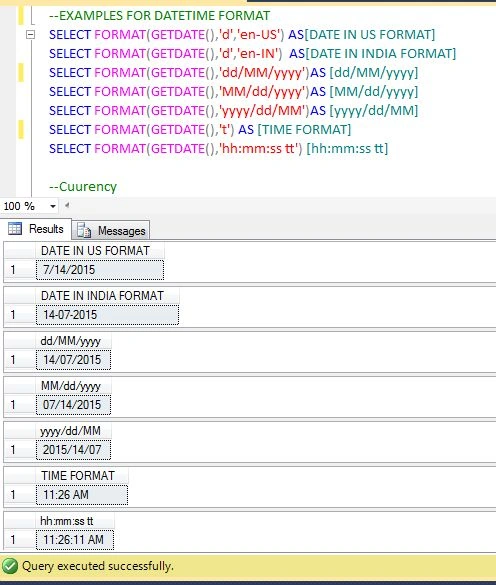Select the cell value 11:26 AM
Viewport: 496px width, 585px height.
pos(82,495)
